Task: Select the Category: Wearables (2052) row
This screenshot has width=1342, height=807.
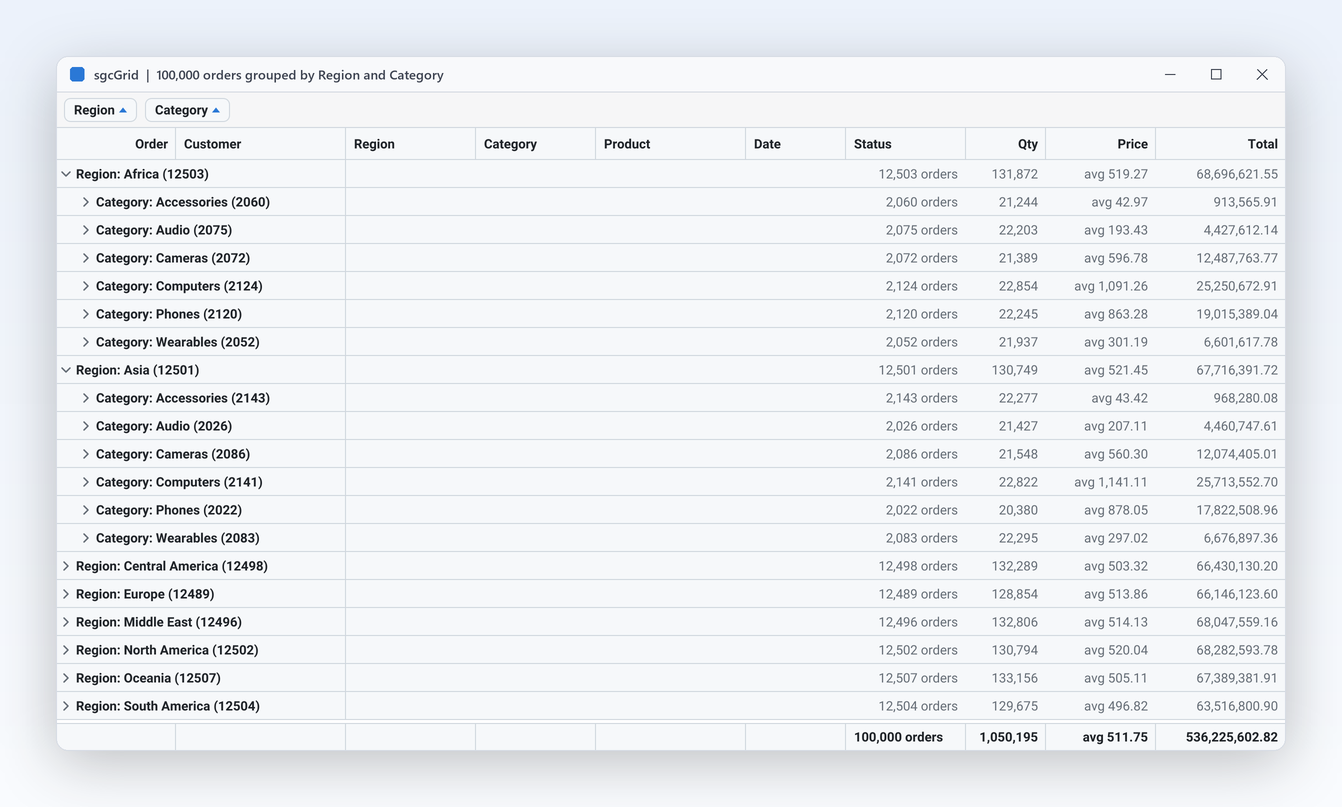Action: pyautogui.click(x=671, y=342)
